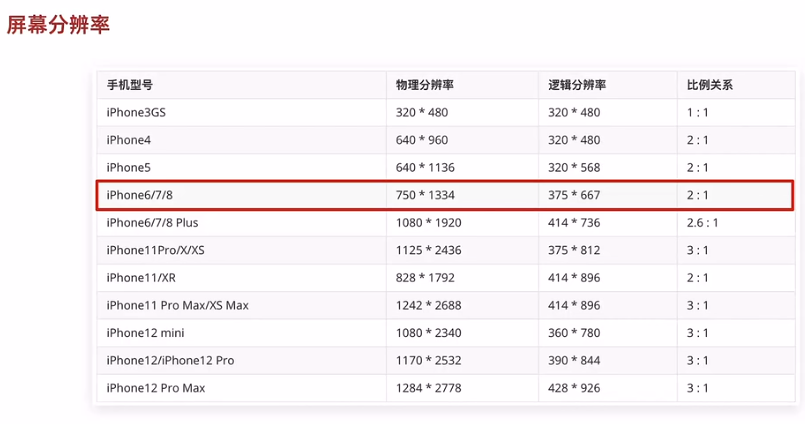Click the 428 * 926 logical resolution cell
The width and height of the screenshot is (805, 424).
(x=574, y=387)
